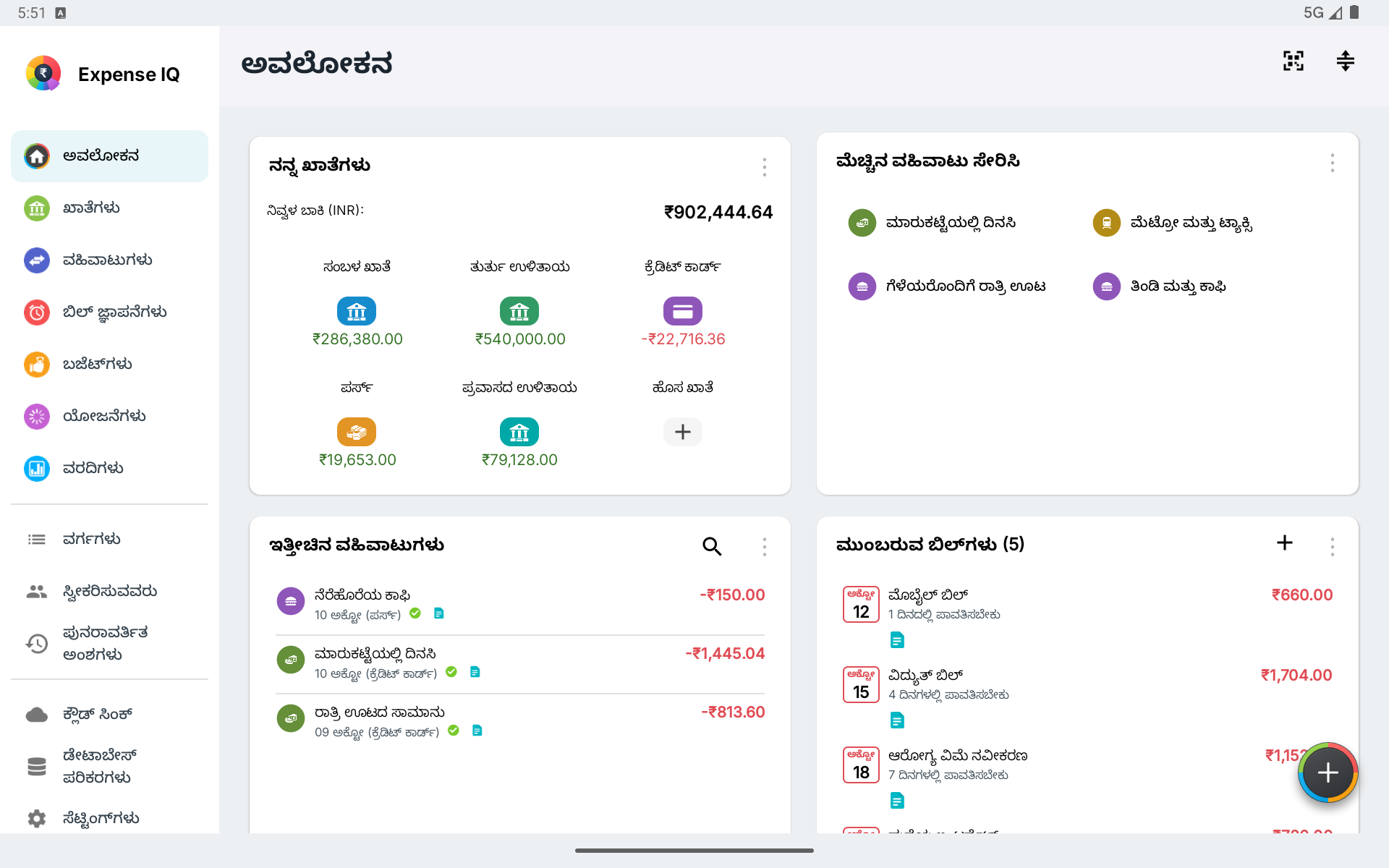Tap the receipt scan icon in header

pyautogui.click(x=1294, y=61)
